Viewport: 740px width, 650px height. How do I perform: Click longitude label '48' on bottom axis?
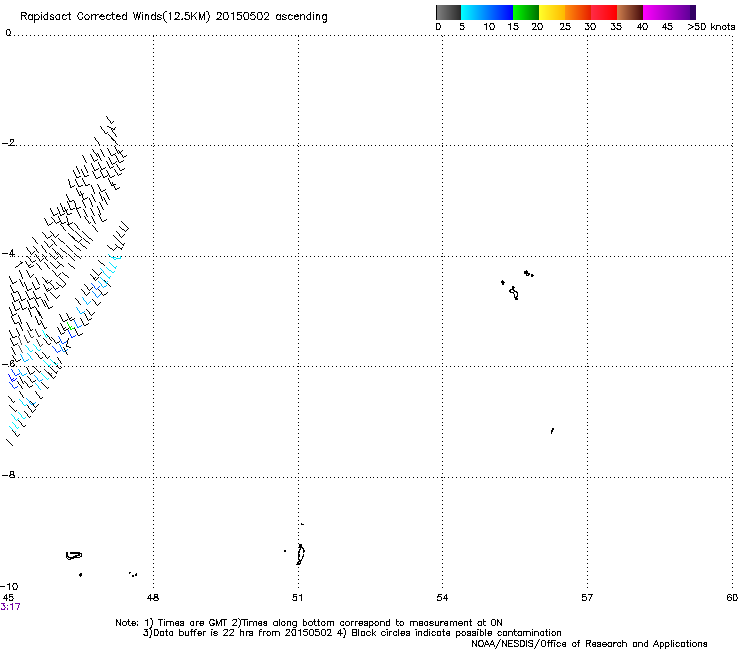pos(153,598)
